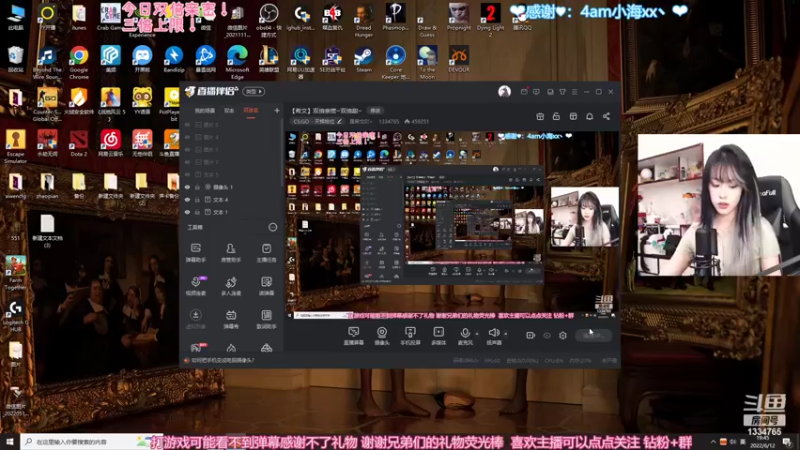
Task: Show the 图片 4 layer
Action: pos(187,137)
